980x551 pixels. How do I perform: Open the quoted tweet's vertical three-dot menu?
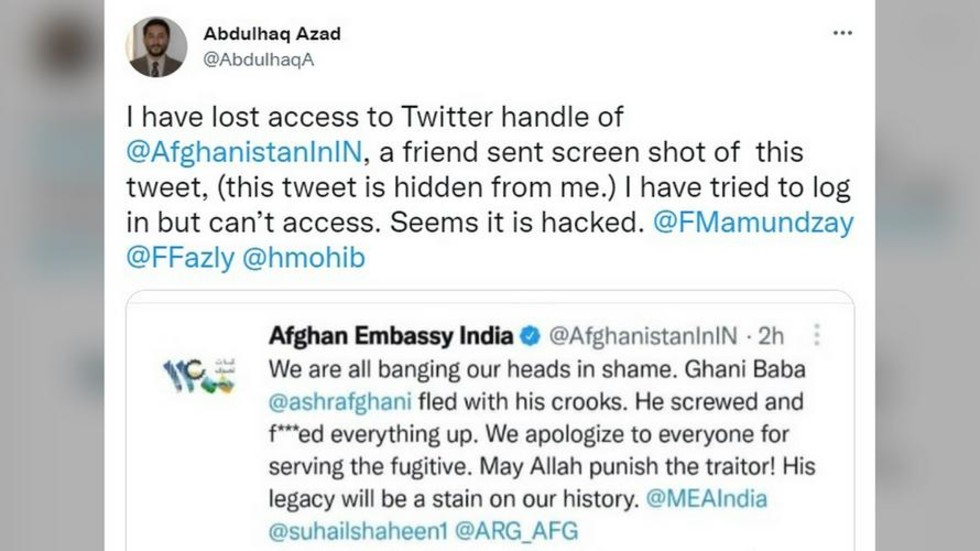point(817,334)
